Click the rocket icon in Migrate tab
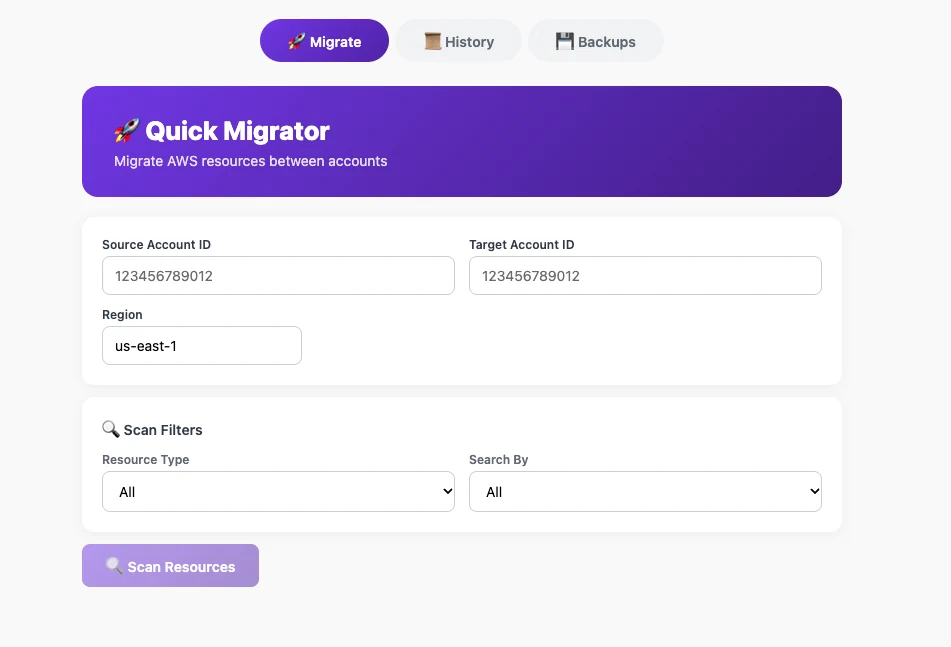The image size is (951, 647). [296, 41]
